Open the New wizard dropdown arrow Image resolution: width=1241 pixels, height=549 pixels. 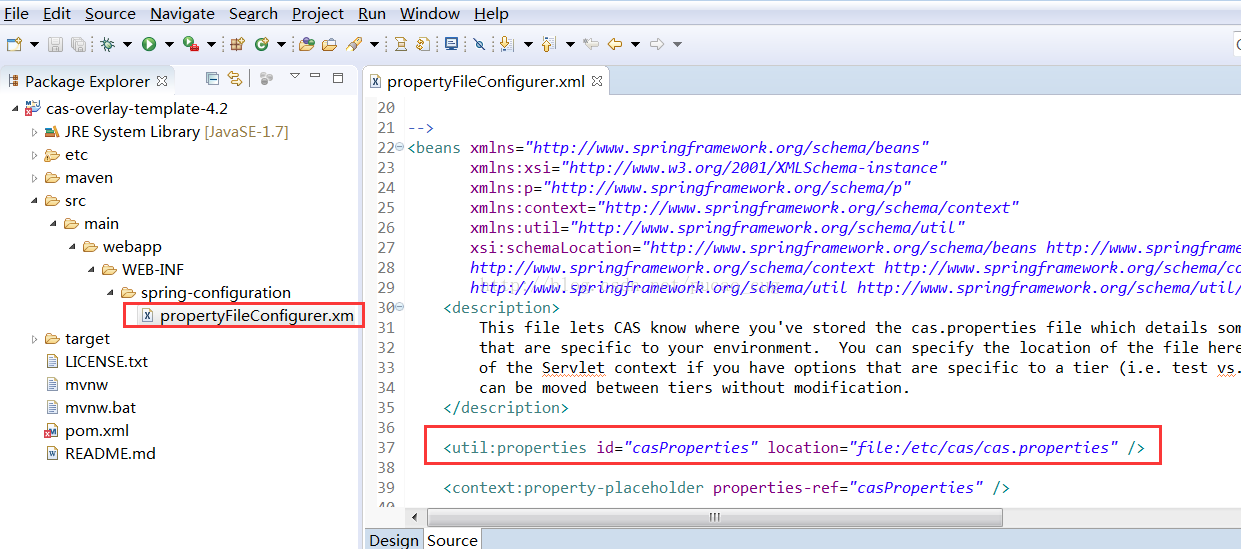[x=34, y=44]
